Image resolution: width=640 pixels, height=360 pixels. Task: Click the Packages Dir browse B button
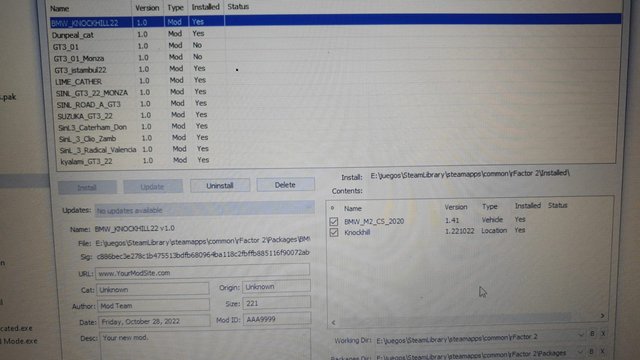click(591, 351)
